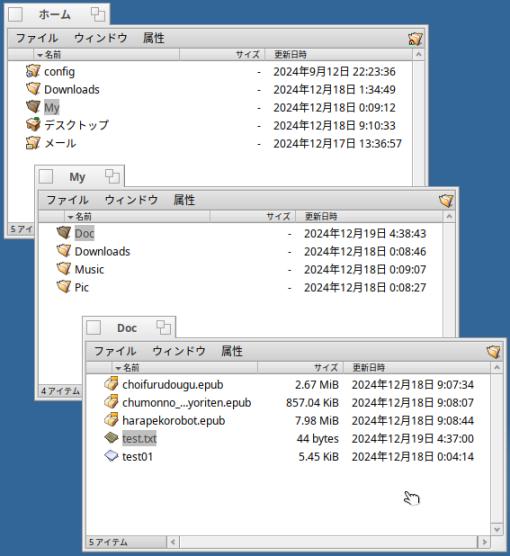510x556 pixels.
Task: Open ファイル menu in ホーム window
Action: [x=37, y=38]
